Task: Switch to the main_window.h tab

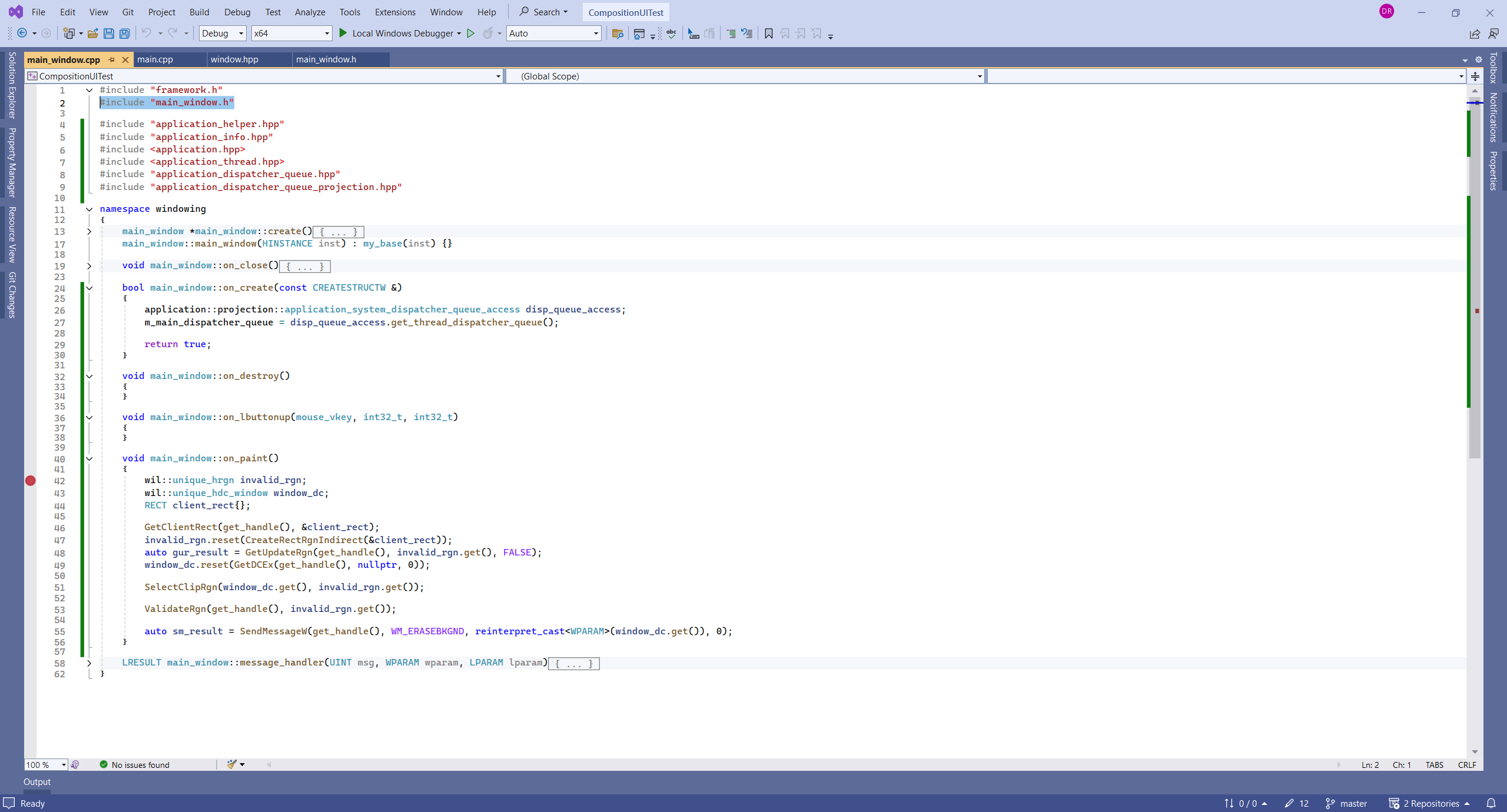Action: click(x=327, y=59)
